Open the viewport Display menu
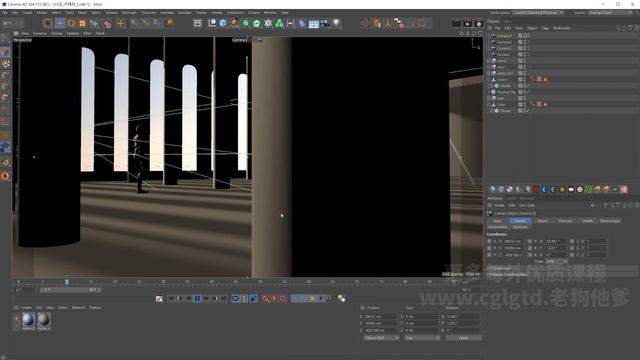Screen dimensions: 640x360 click(x=57, y=33)
